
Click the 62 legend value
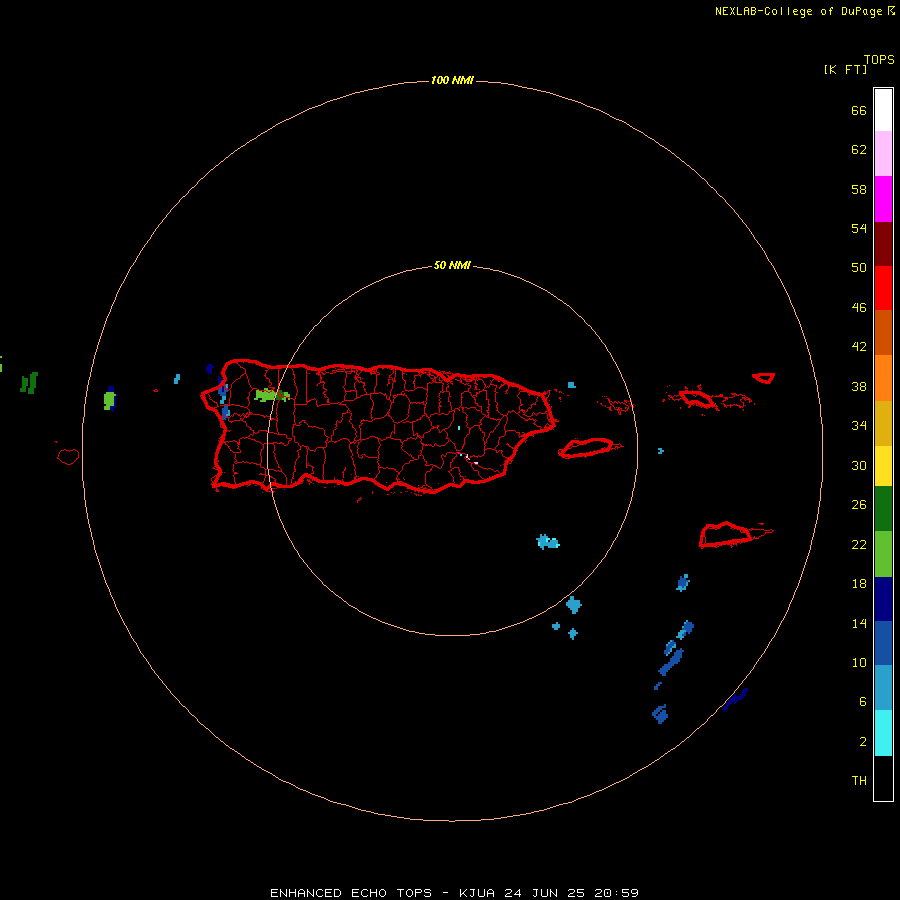click(859, 150)
